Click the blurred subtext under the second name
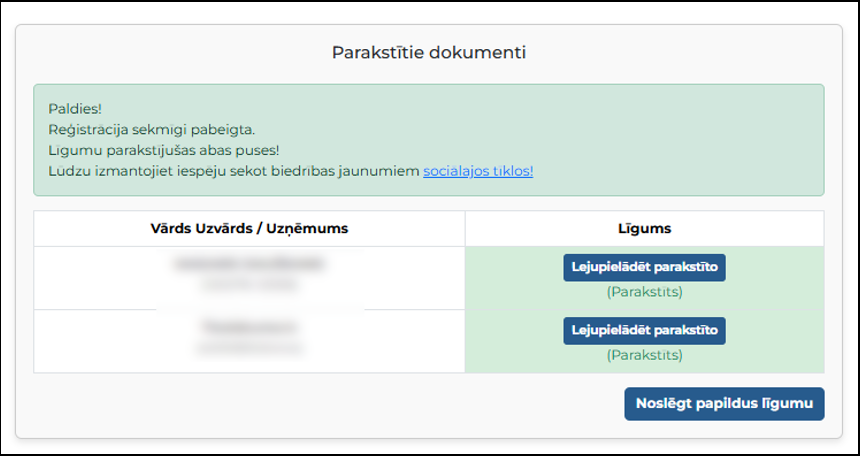The height and width of the screenshot is (457, 860). (249, 348)
